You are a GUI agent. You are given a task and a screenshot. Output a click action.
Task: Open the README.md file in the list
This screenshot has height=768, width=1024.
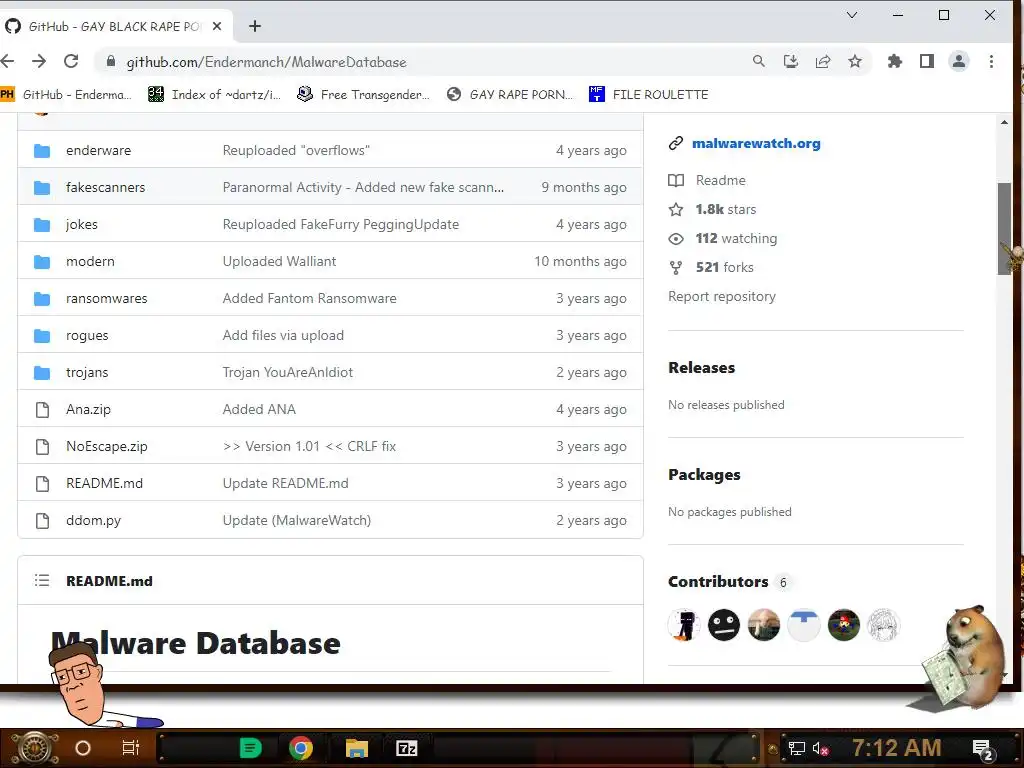point(104,483)
